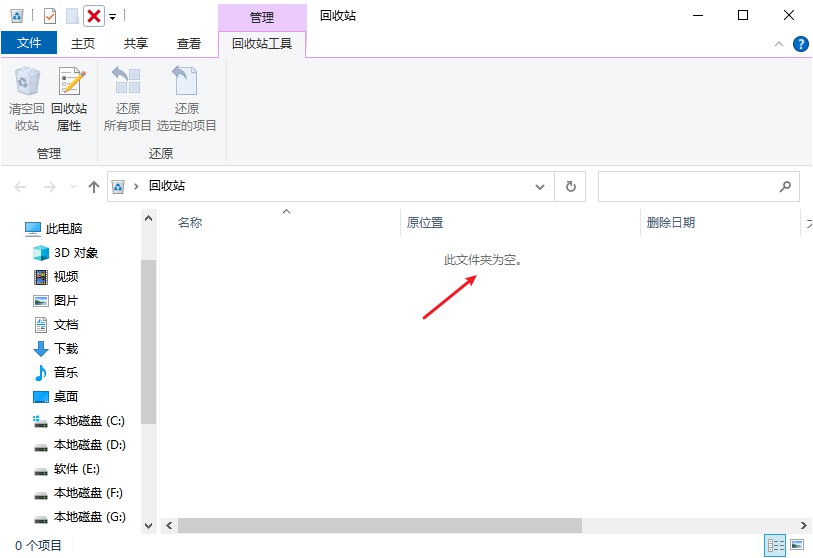Click horizontal scrollbar right arrow
The height and width of the screenshot is (558, 813).
coord(804,525)
